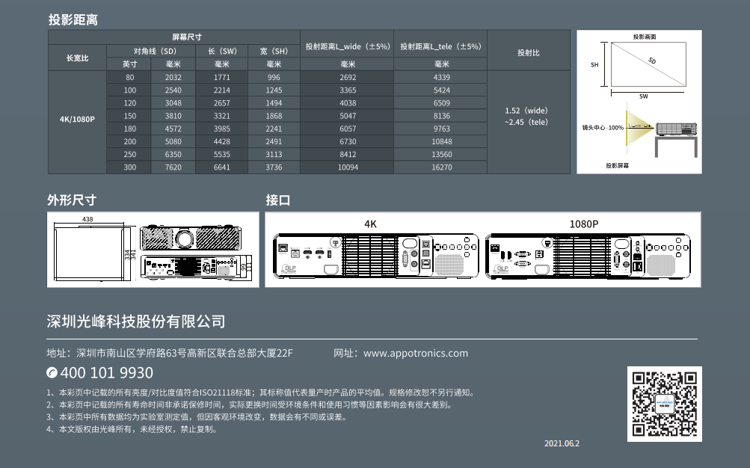Click the projector front view dimension drawing
This screenshot has height=468, width=750.
coord(190,240)
